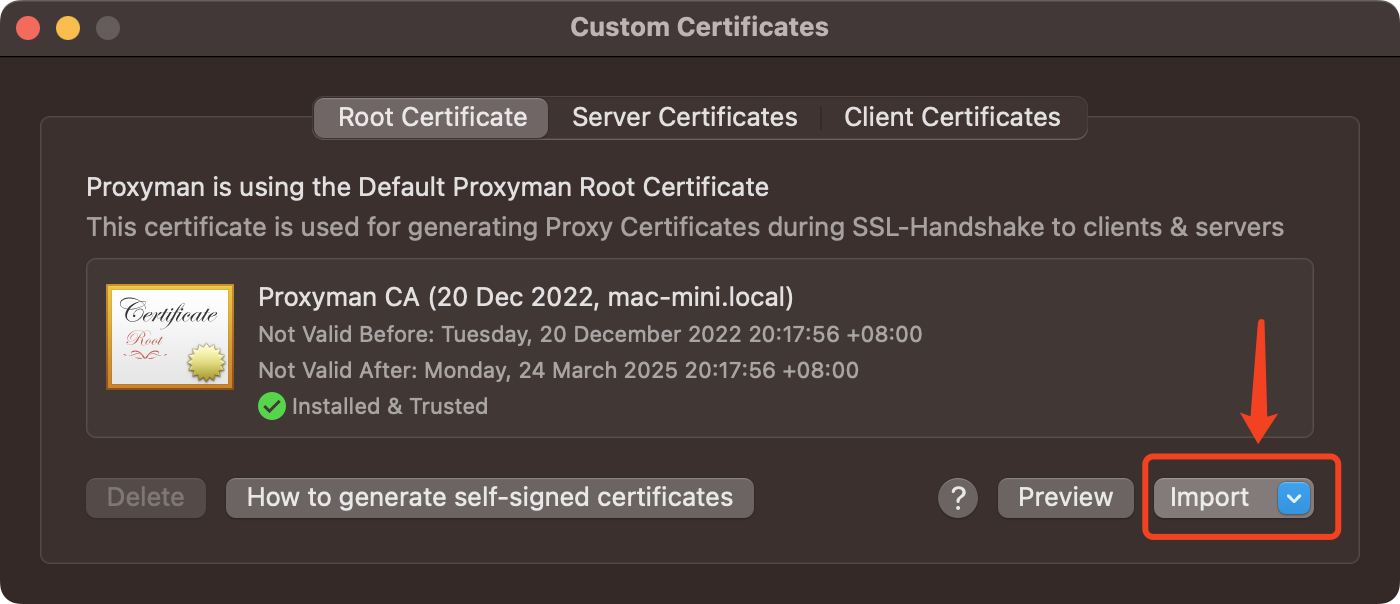Select the Proxyman CA certificate name

(x=525, y=297)
